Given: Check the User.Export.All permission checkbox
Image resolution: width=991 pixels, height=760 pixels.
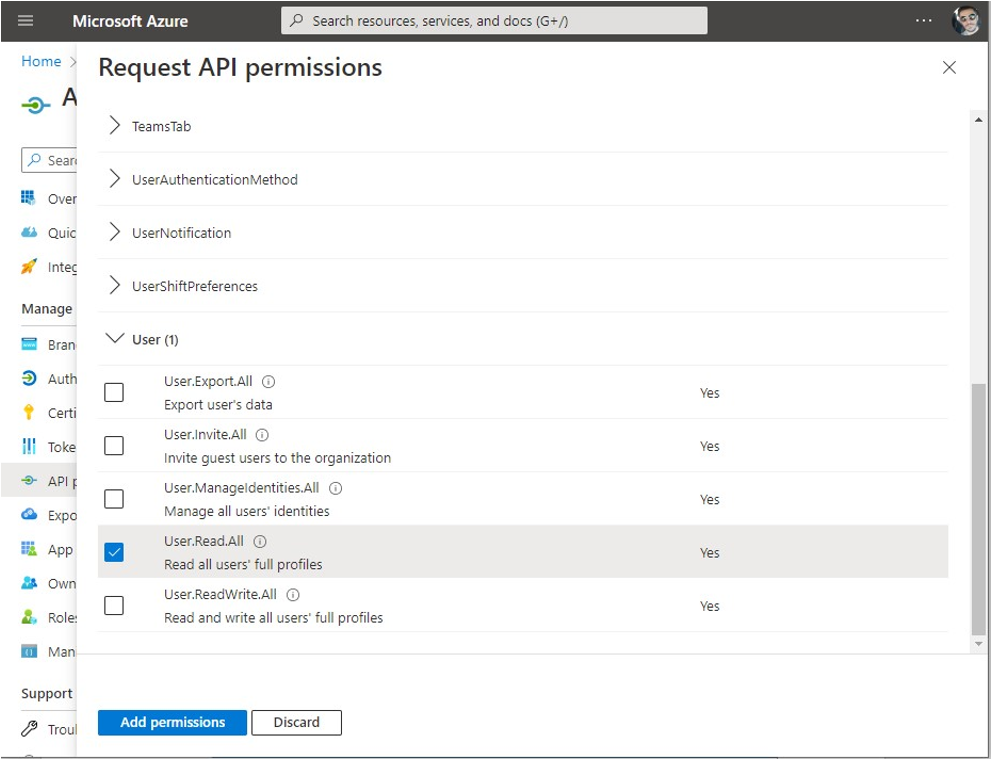Looking at the screenshot, I should 114,392.
